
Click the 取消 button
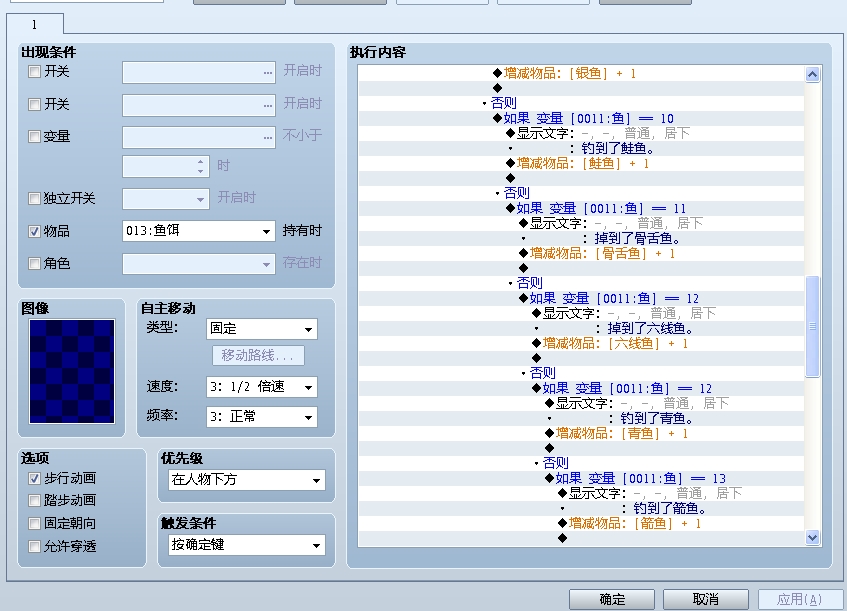[705, 599]
